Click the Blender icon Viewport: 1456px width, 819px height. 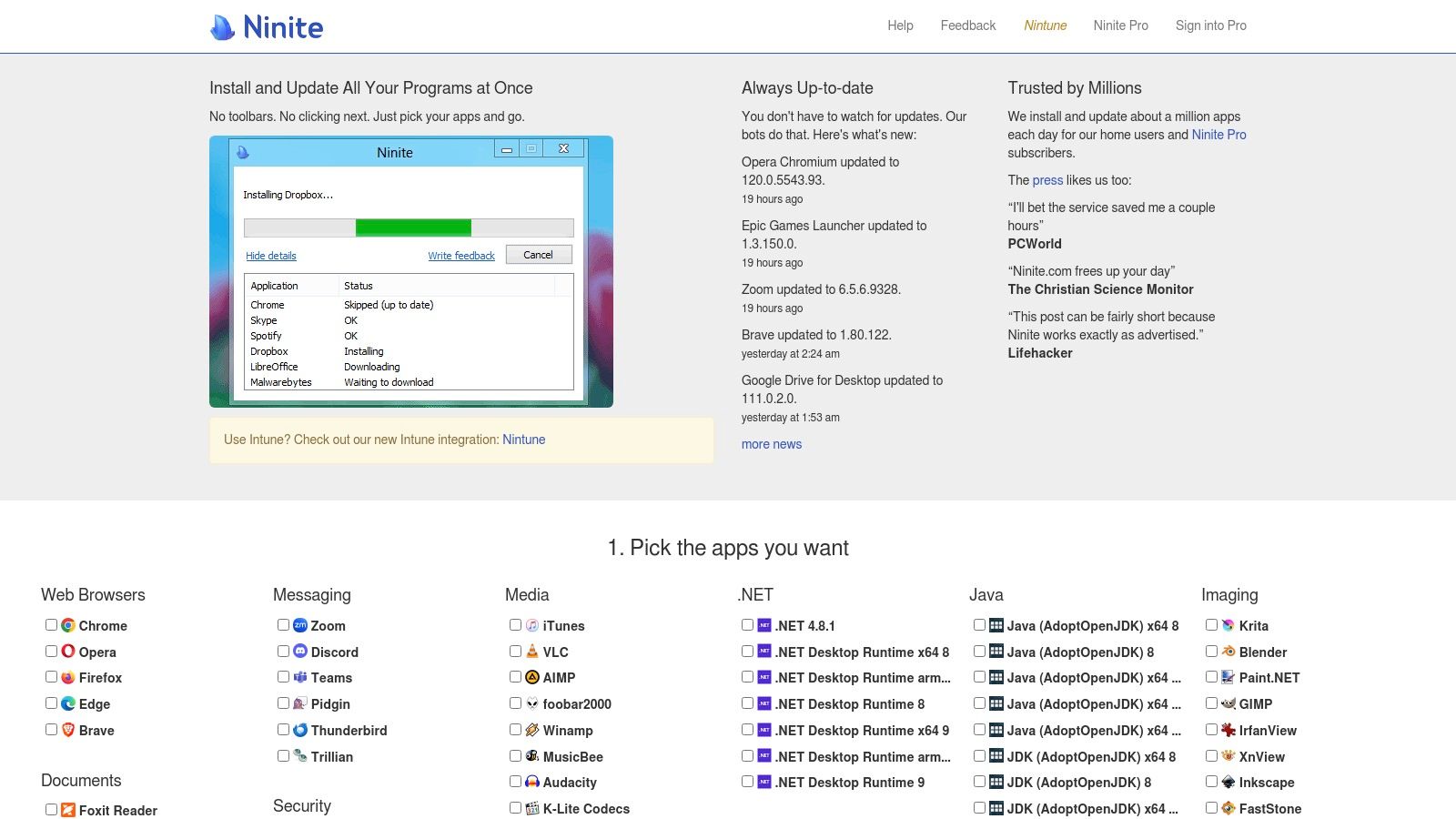tap(1228, 652)
